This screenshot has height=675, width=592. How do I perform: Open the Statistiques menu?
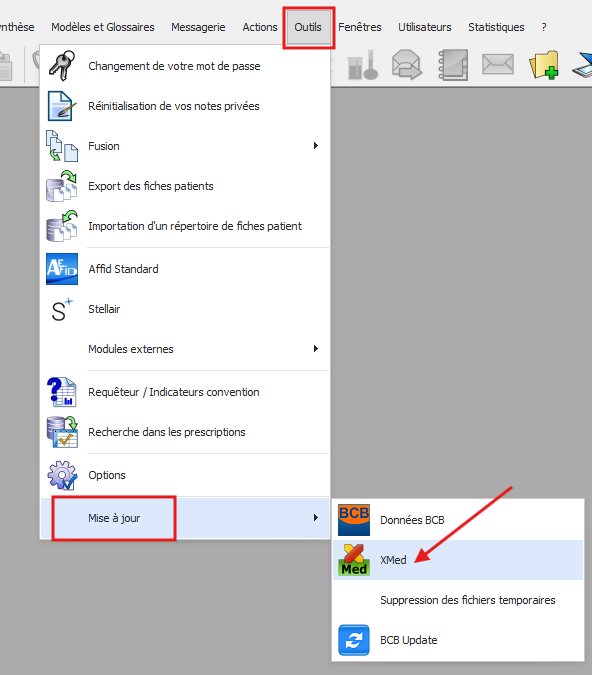tap(496, 27)
